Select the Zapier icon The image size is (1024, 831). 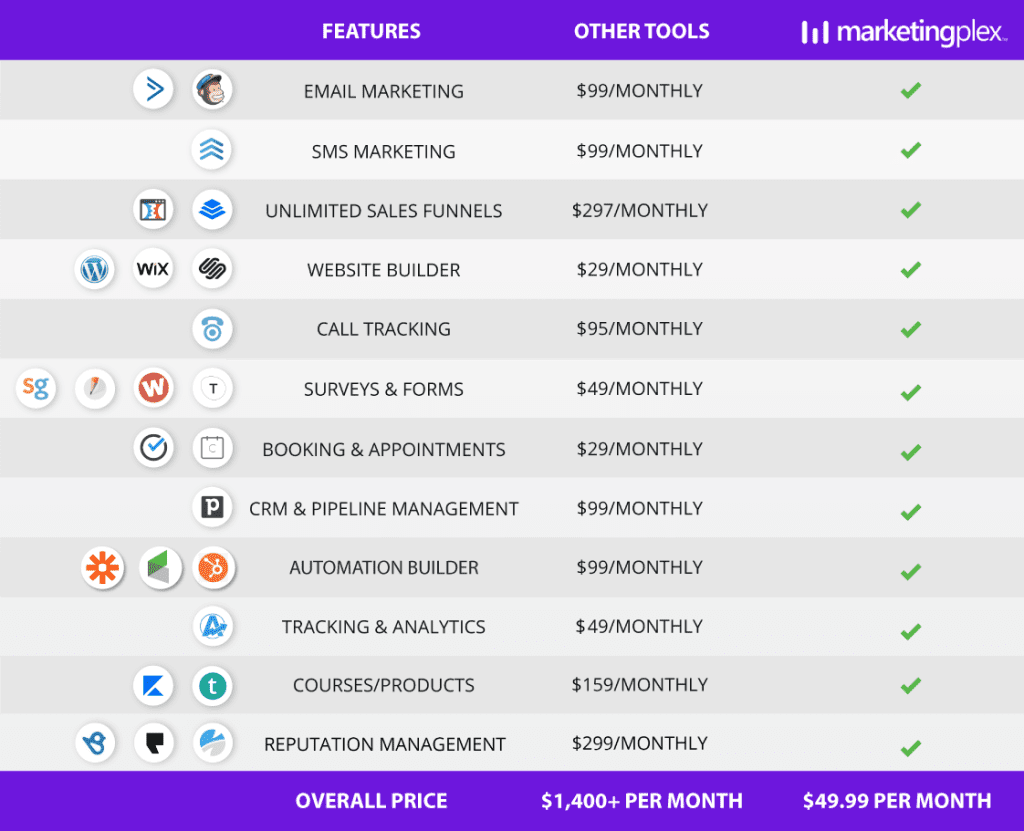pos(103,567)
